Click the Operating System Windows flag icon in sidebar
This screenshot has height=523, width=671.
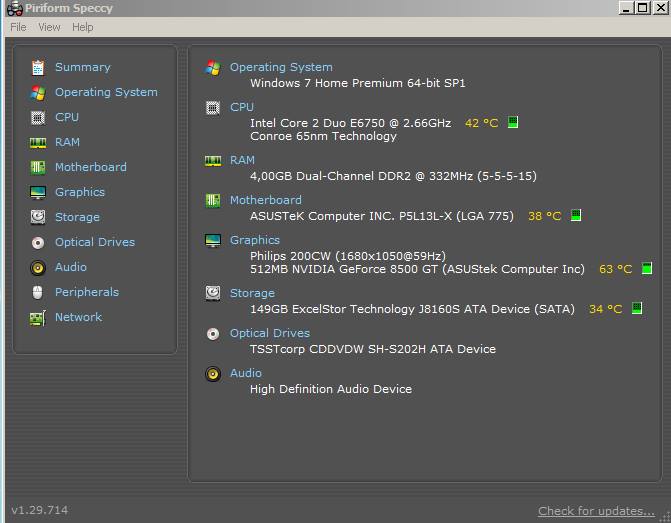(38, 92)
